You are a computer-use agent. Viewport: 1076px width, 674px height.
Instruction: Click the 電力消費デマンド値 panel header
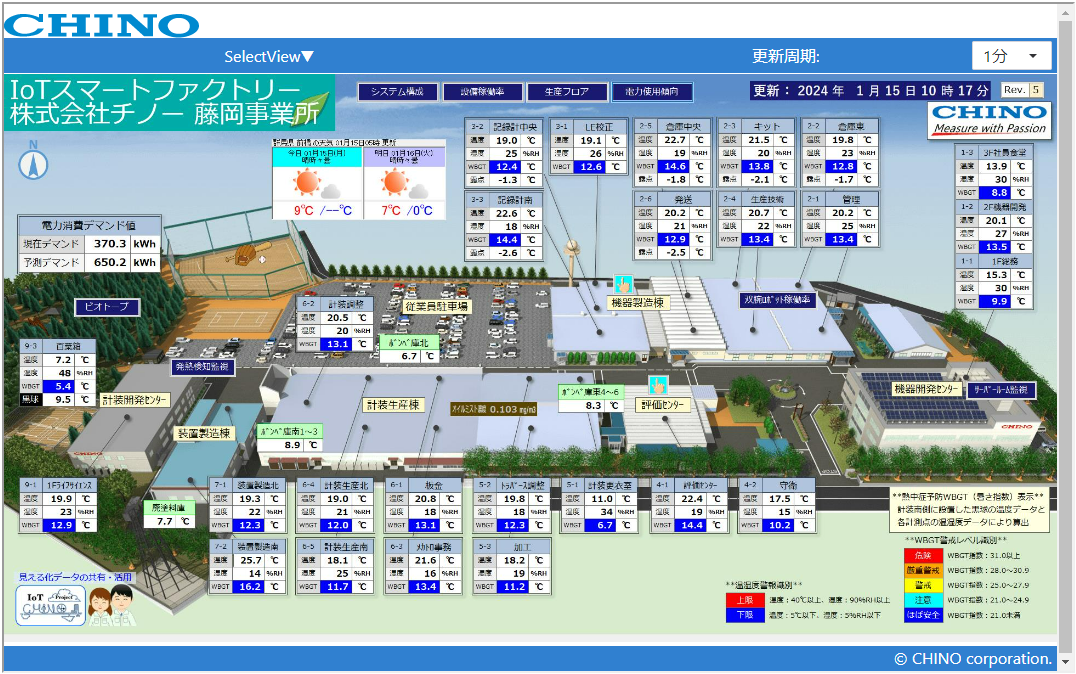point(90,224)
